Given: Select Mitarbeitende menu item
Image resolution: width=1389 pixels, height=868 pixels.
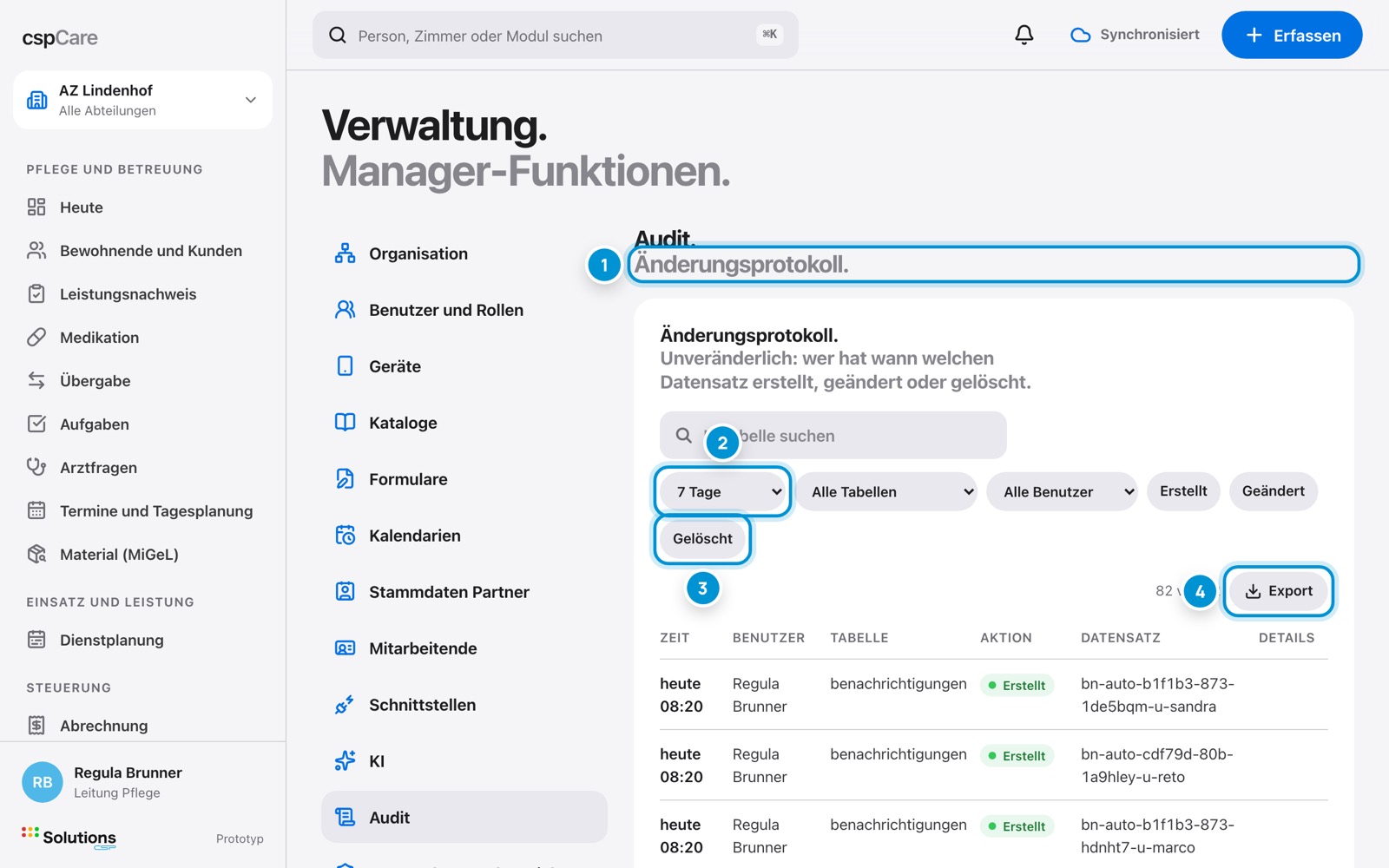Looking at the screenshot, I should 464,648.
